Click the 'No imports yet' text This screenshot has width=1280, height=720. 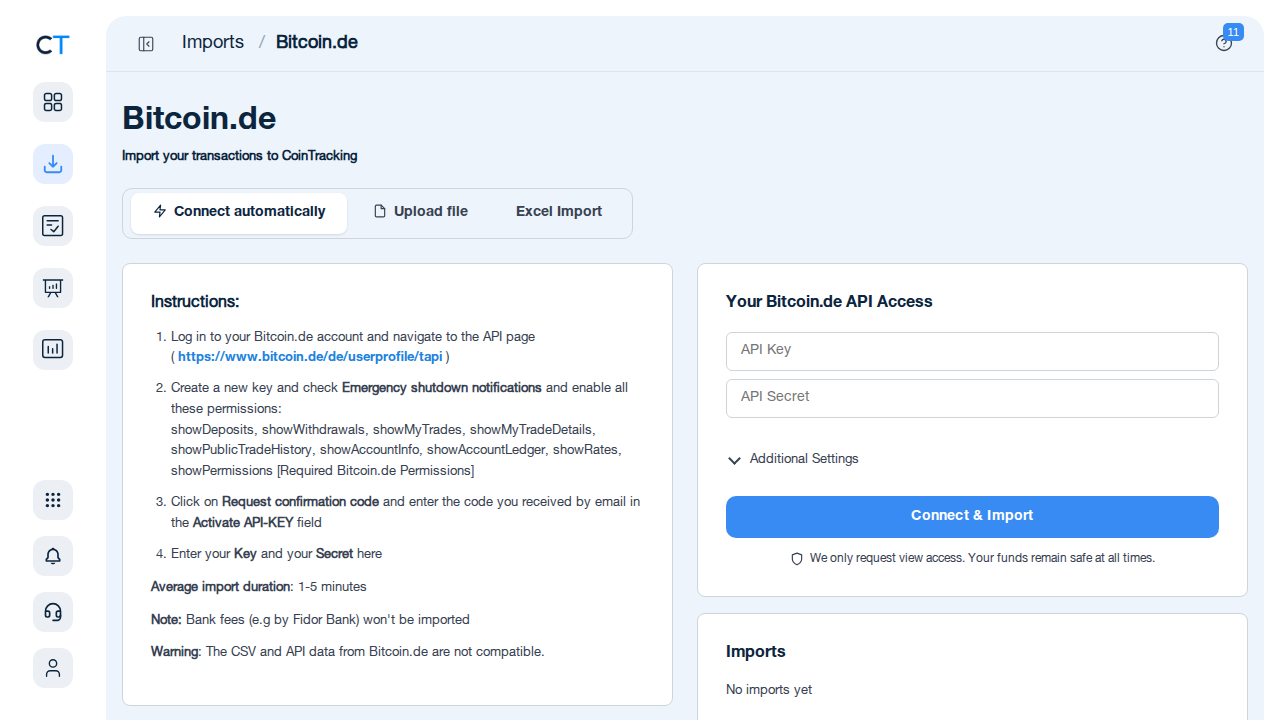point(769,690)
